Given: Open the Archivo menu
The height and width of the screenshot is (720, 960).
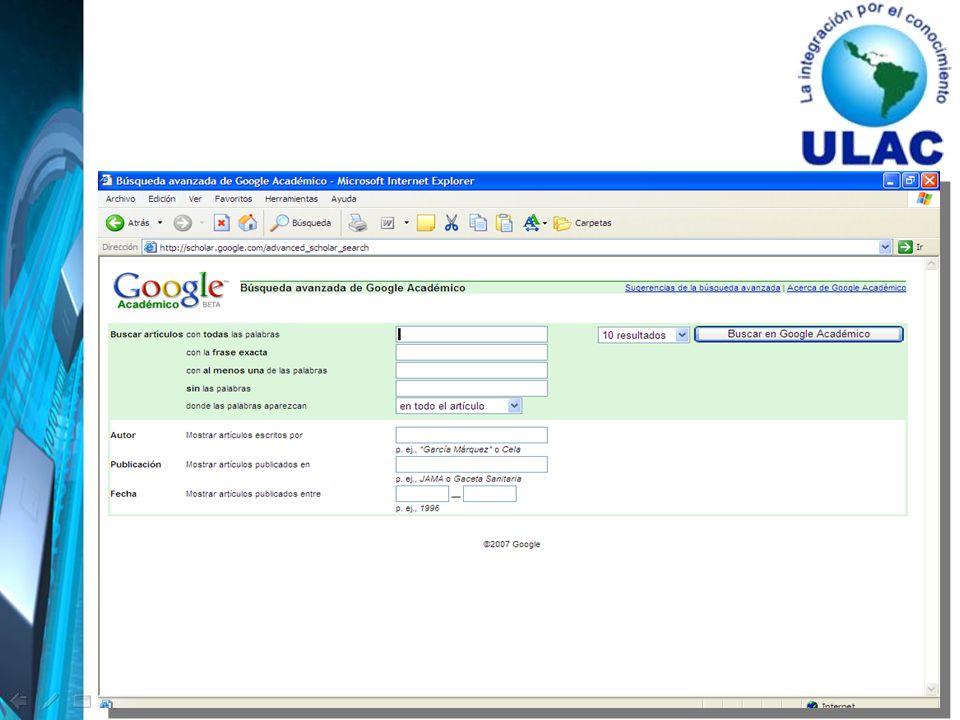Looking at the screenshot, I should [x=121, y=199].
